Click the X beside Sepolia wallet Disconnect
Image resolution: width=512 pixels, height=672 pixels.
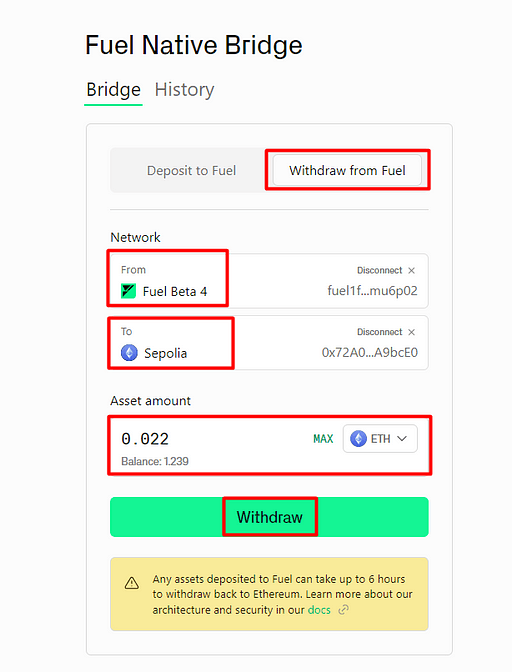[411, 332]
